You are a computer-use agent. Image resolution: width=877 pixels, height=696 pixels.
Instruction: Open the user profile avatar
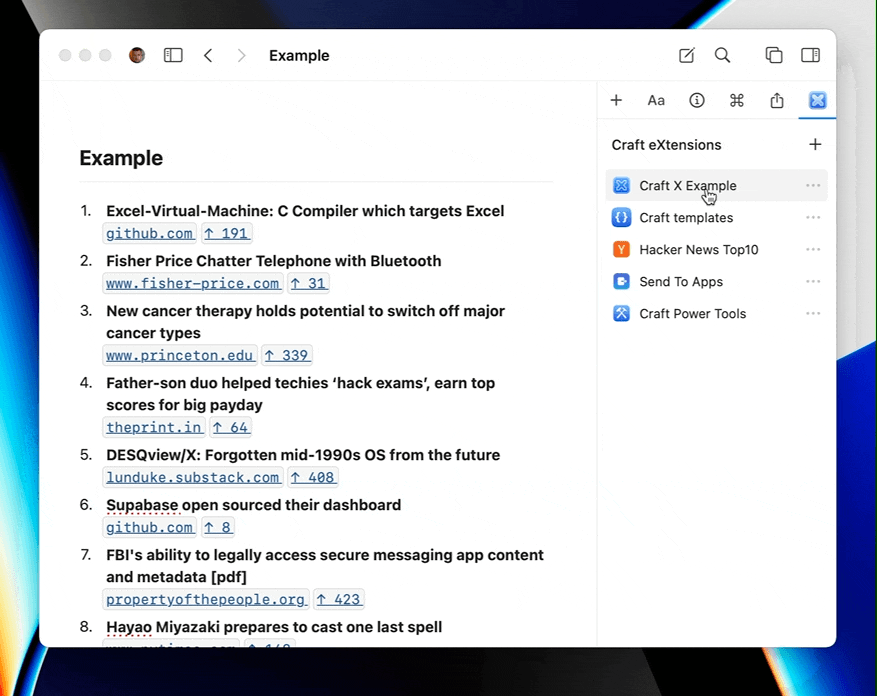coord(137,55)
